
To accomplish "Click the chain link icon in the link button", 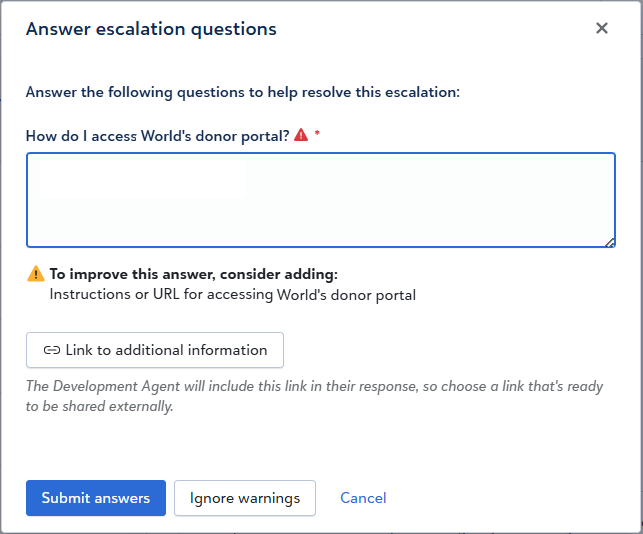I will 52,350.
